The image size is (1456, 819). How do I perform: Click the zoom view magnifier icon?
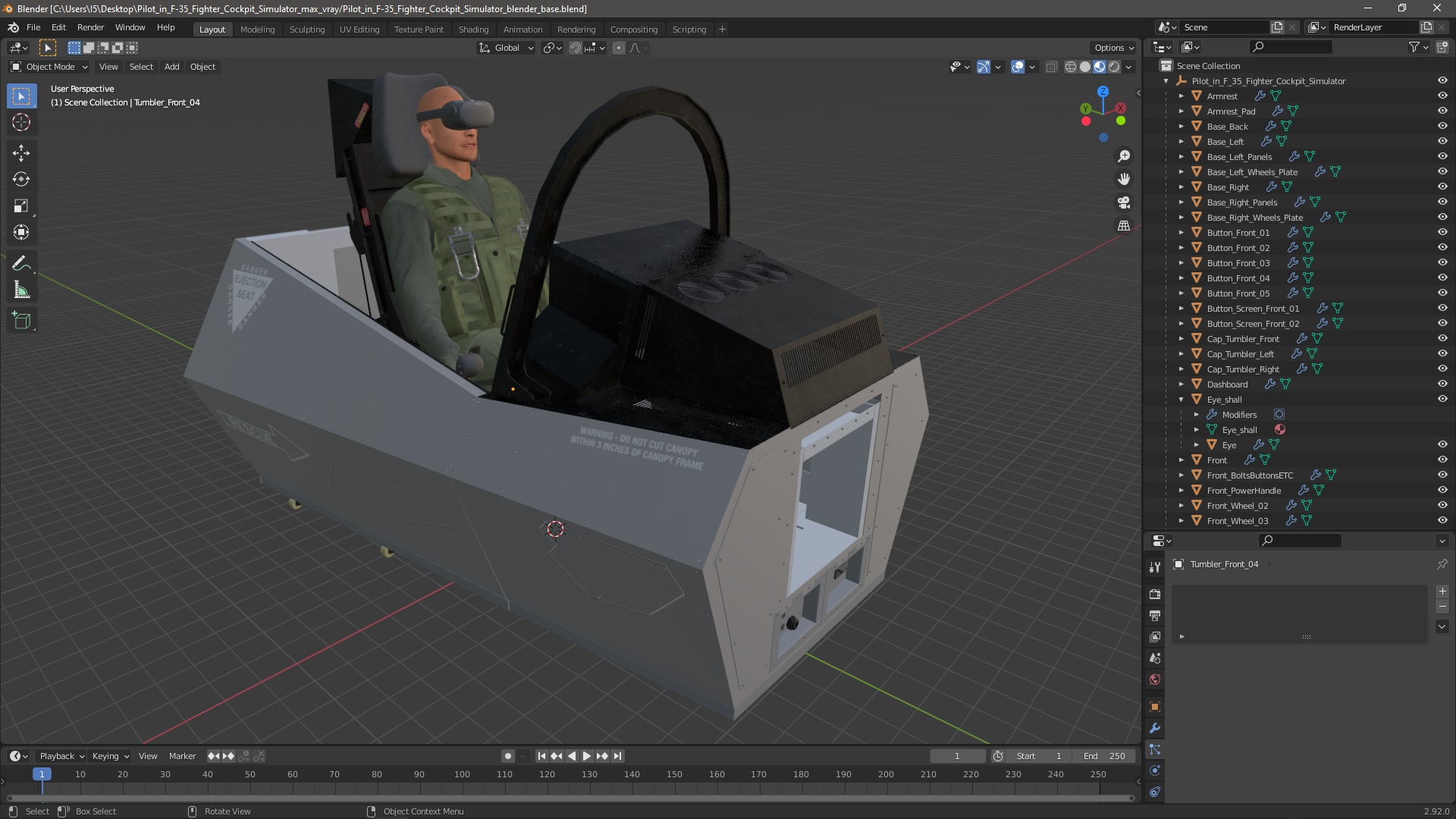click(x=1124, y=156)
